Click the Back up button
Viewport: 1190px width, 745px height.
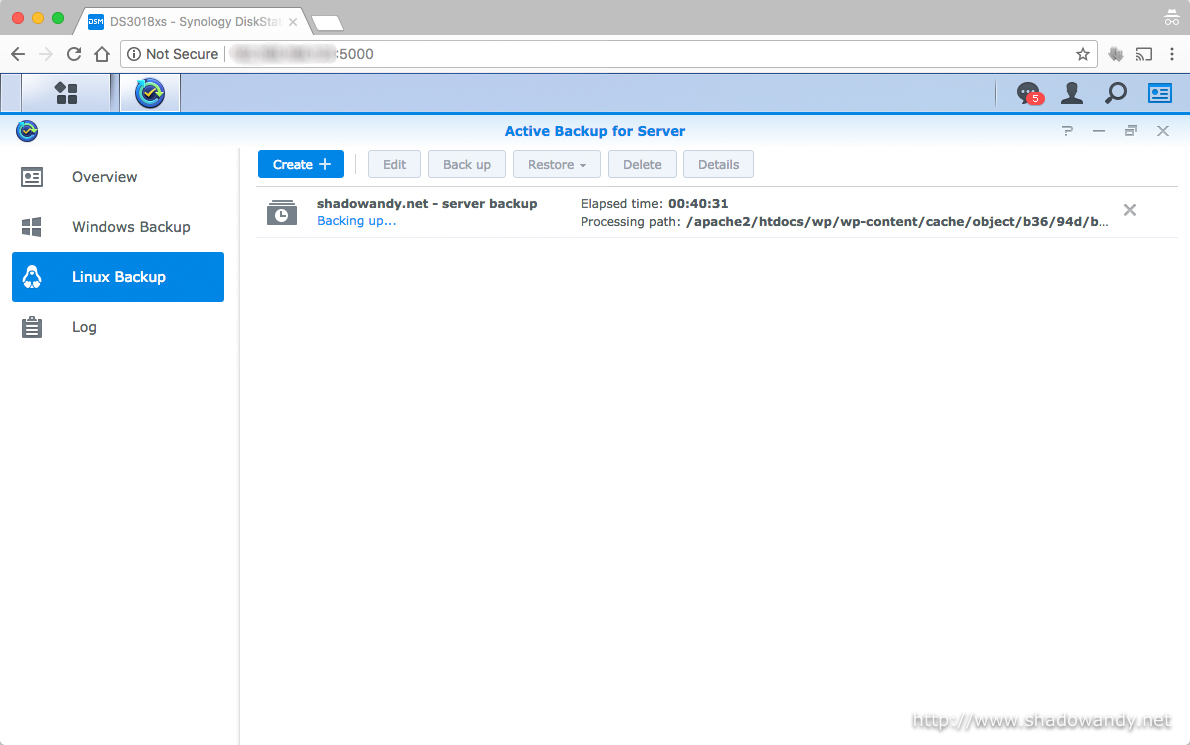[x=467, y=165]
